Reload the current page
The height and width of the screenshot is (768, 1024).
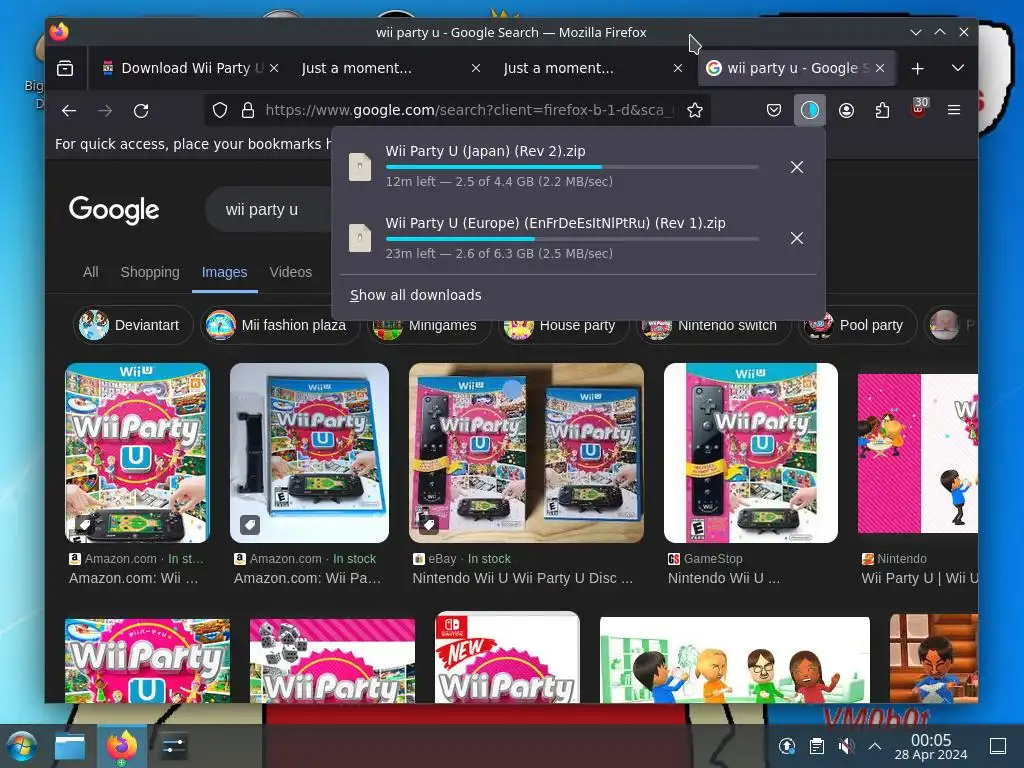(x=141, y=110)
